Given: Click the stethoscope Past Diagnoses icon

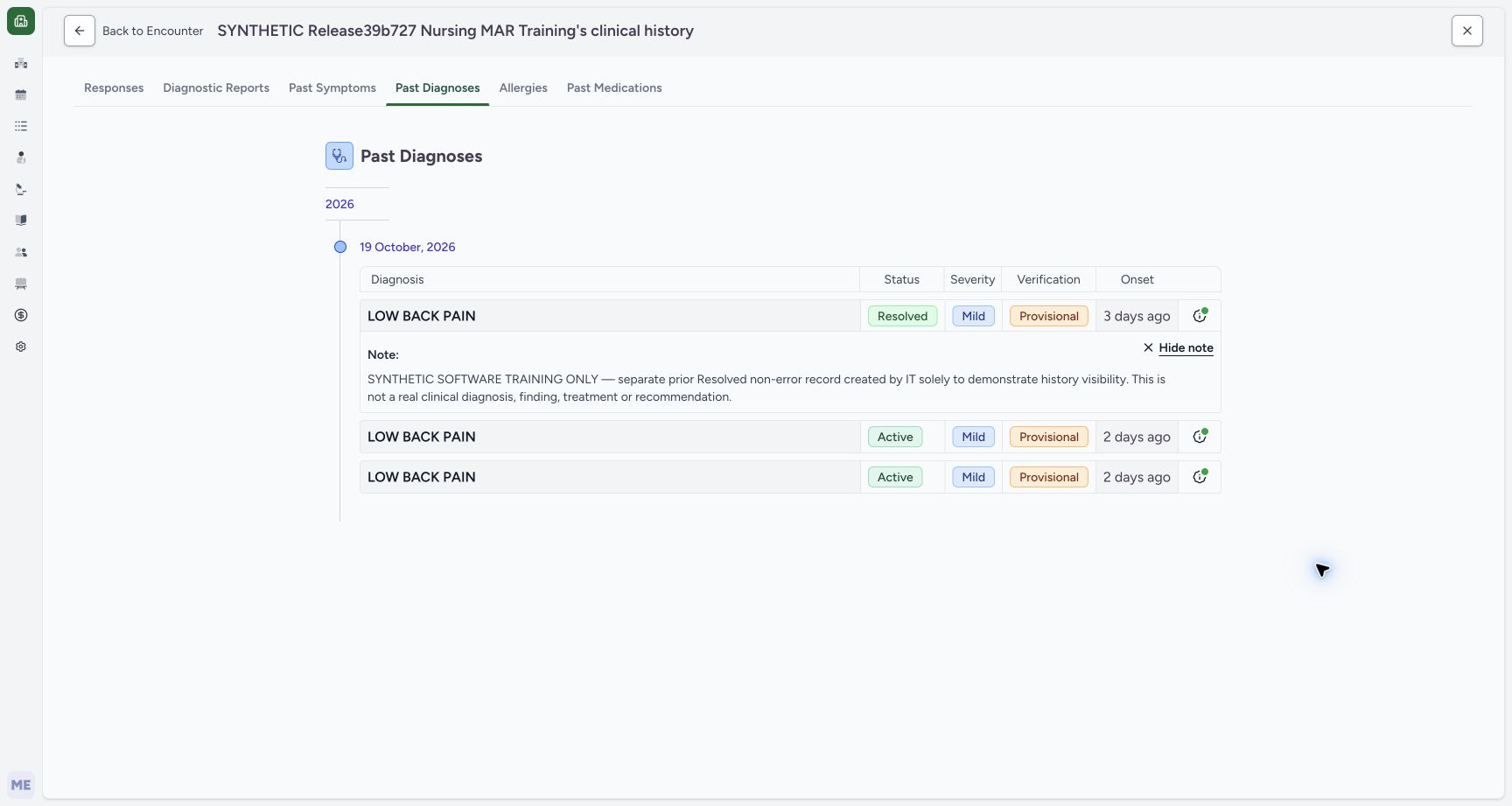Looking at the screenshot, I should (x=339, y=156).
